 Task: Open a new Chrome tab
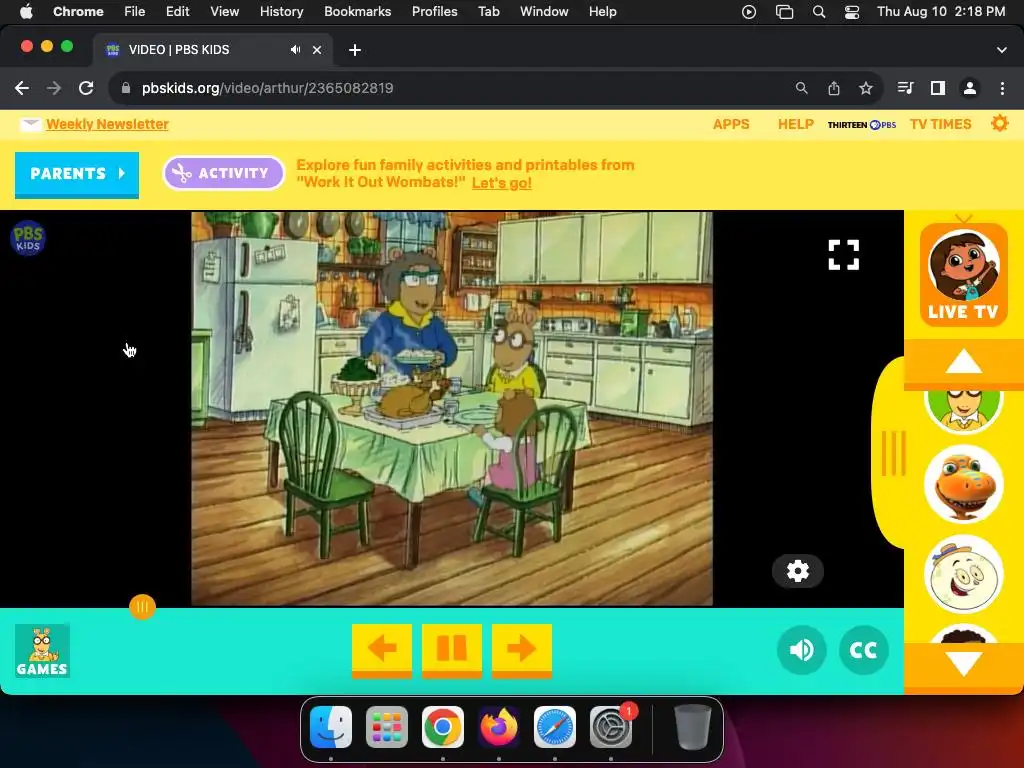point(355,50)
